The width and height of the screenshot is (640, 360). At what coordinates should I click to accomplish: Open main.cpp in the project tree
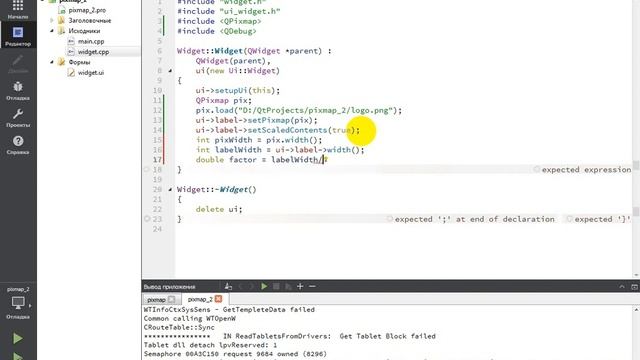pyautogui.click(x=91, y=41)
